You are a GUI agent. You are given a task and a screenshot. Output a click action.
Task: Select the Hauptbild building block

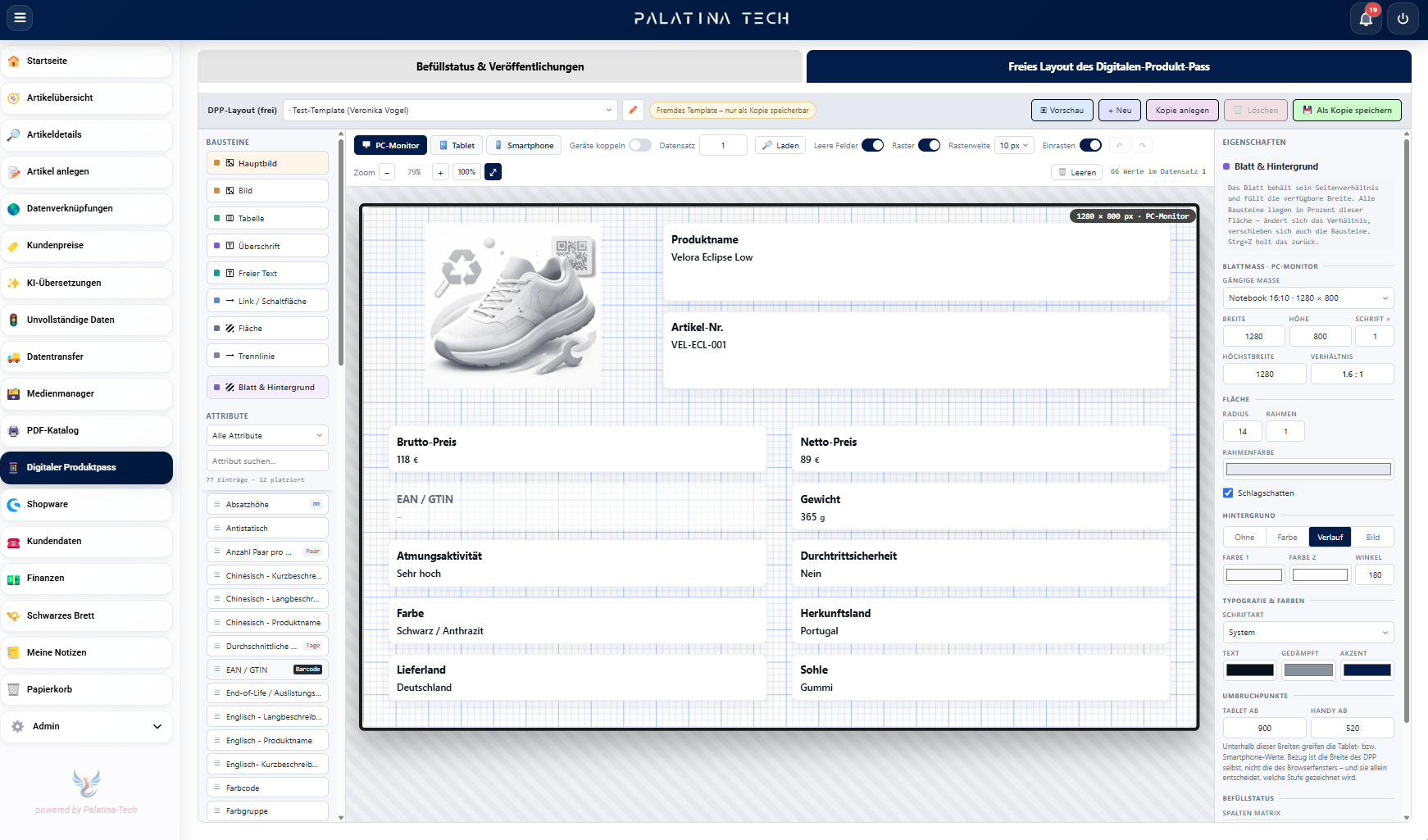pyautogui.click(x=267, y=163)
